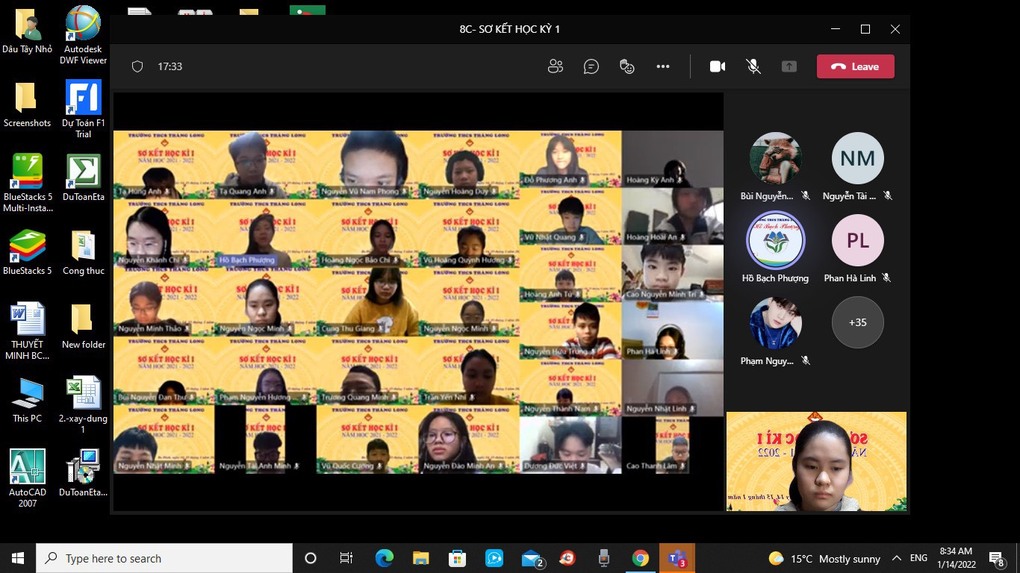The height and width of the screenshot is (573, 1020).
Task: Open the Windows Start menu
Action: pyautogui.click(x=18, y=558)
